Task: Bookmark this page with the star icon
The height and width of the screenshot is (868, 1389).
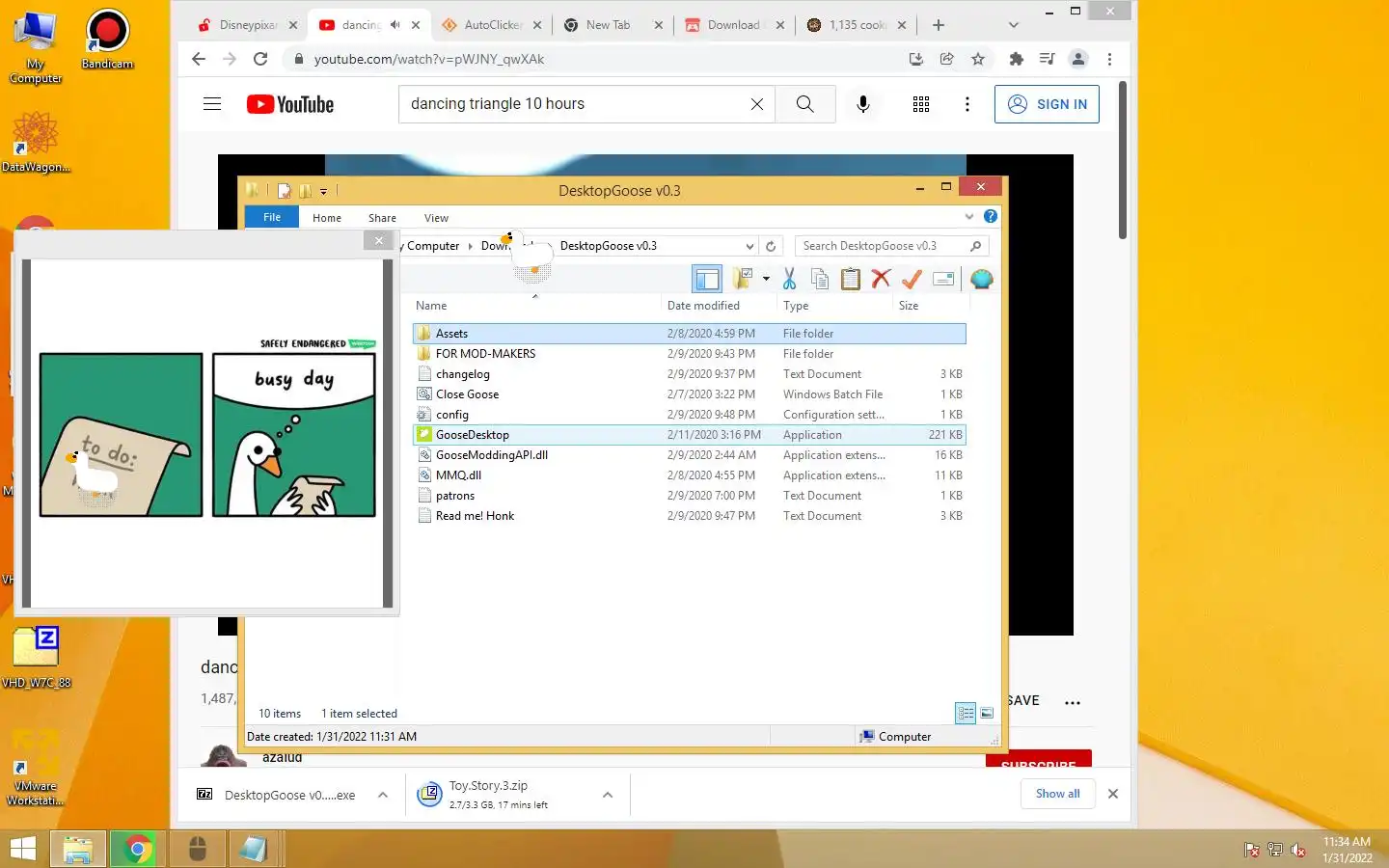Action: (978, 59)
